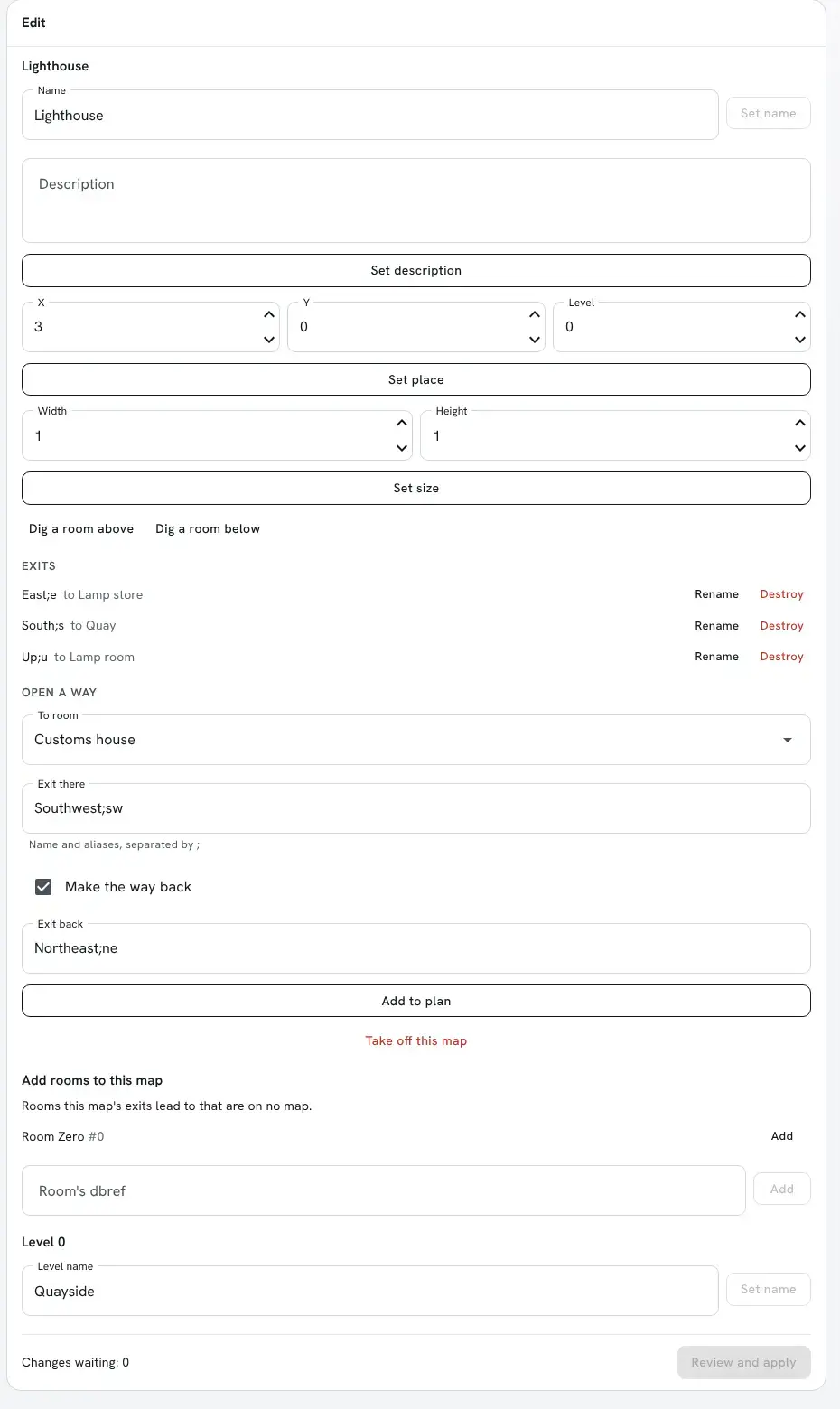Add Room Zero #0 to the map
This screenshot has width=840, height=1409.
click(x=782, y=1136)
